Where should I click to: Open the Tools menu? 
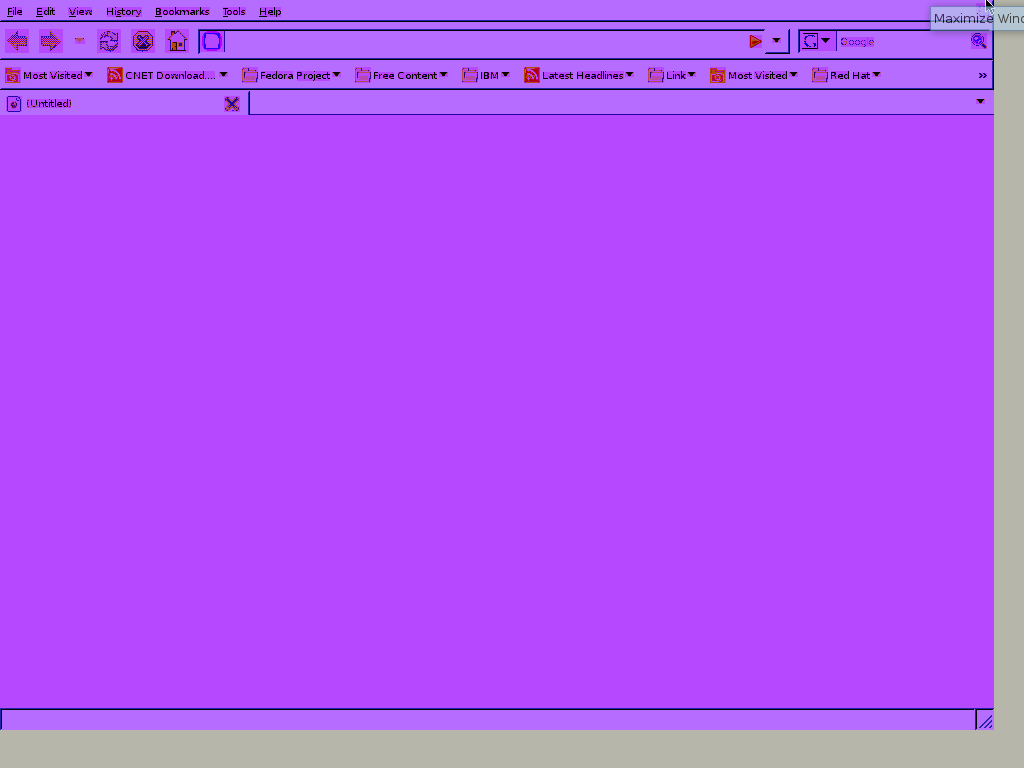[x=233, y=12]
